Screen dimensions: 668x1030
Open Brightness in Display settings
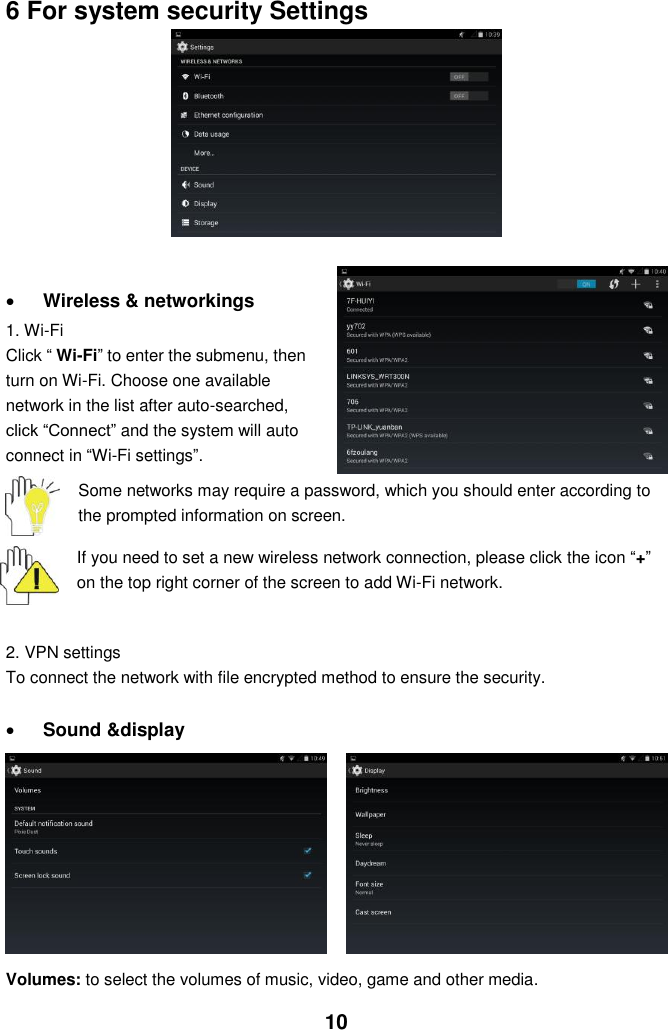coord(506,790)
